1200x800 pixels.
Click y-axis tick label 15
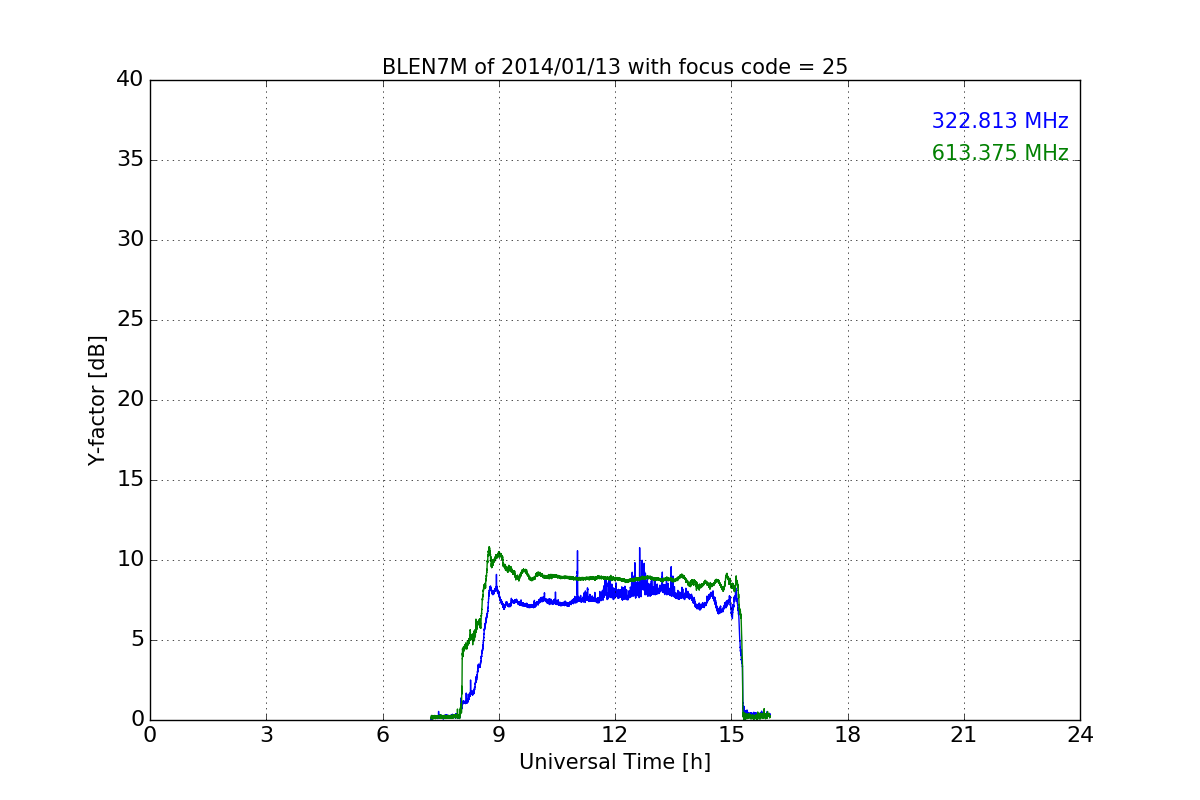pos(130,480)
